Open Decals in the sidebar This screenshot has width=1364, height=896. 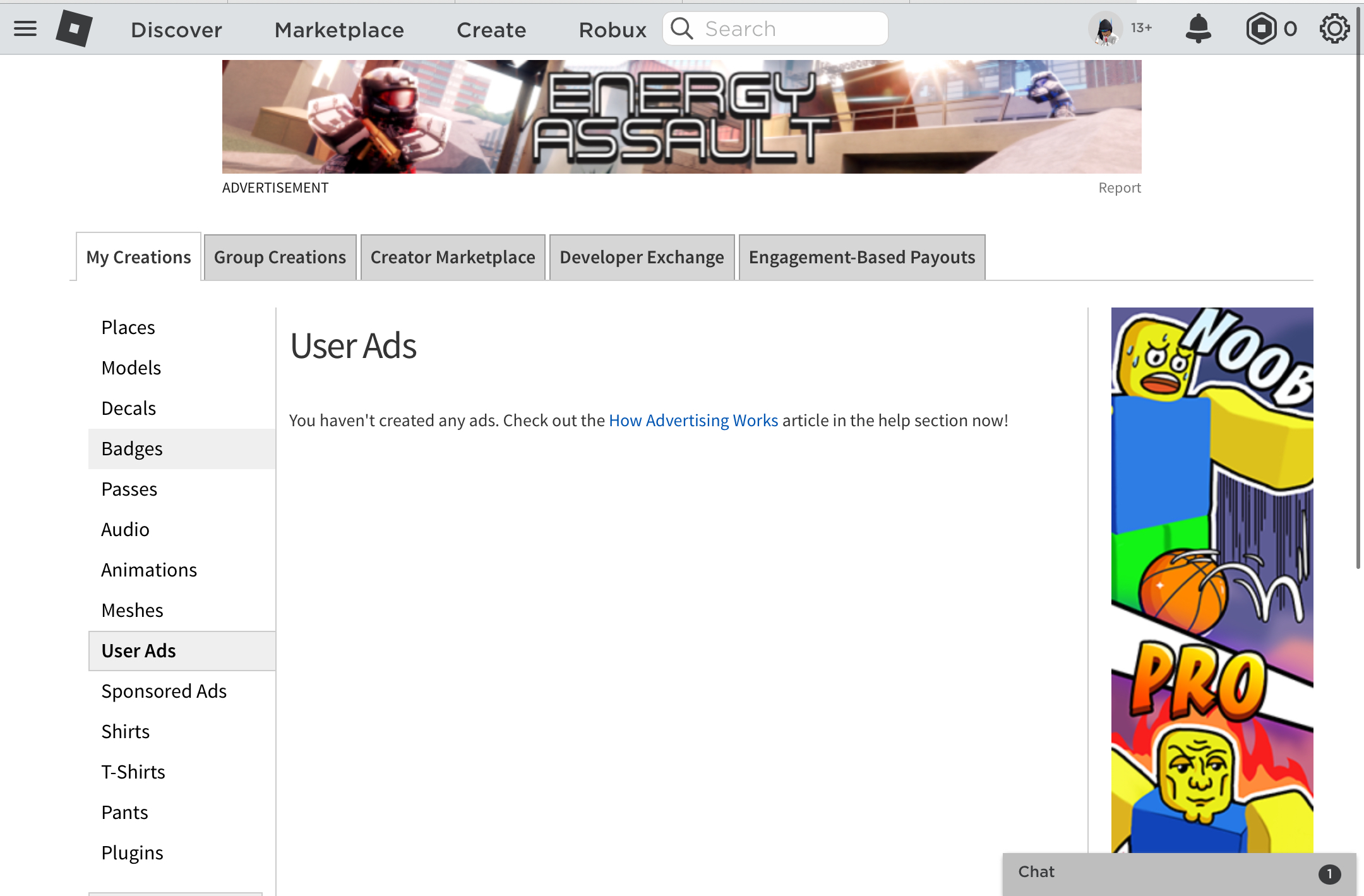tap(182, 409)
